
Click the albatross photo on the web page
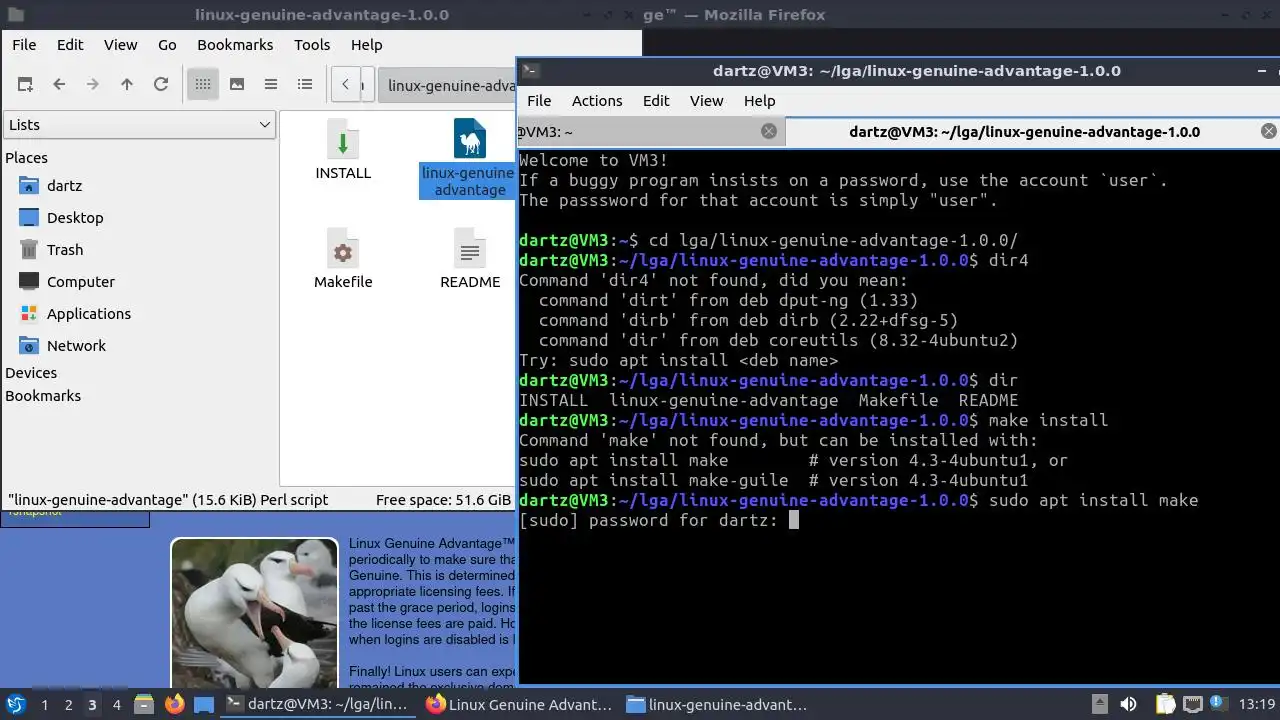point(254,615)
